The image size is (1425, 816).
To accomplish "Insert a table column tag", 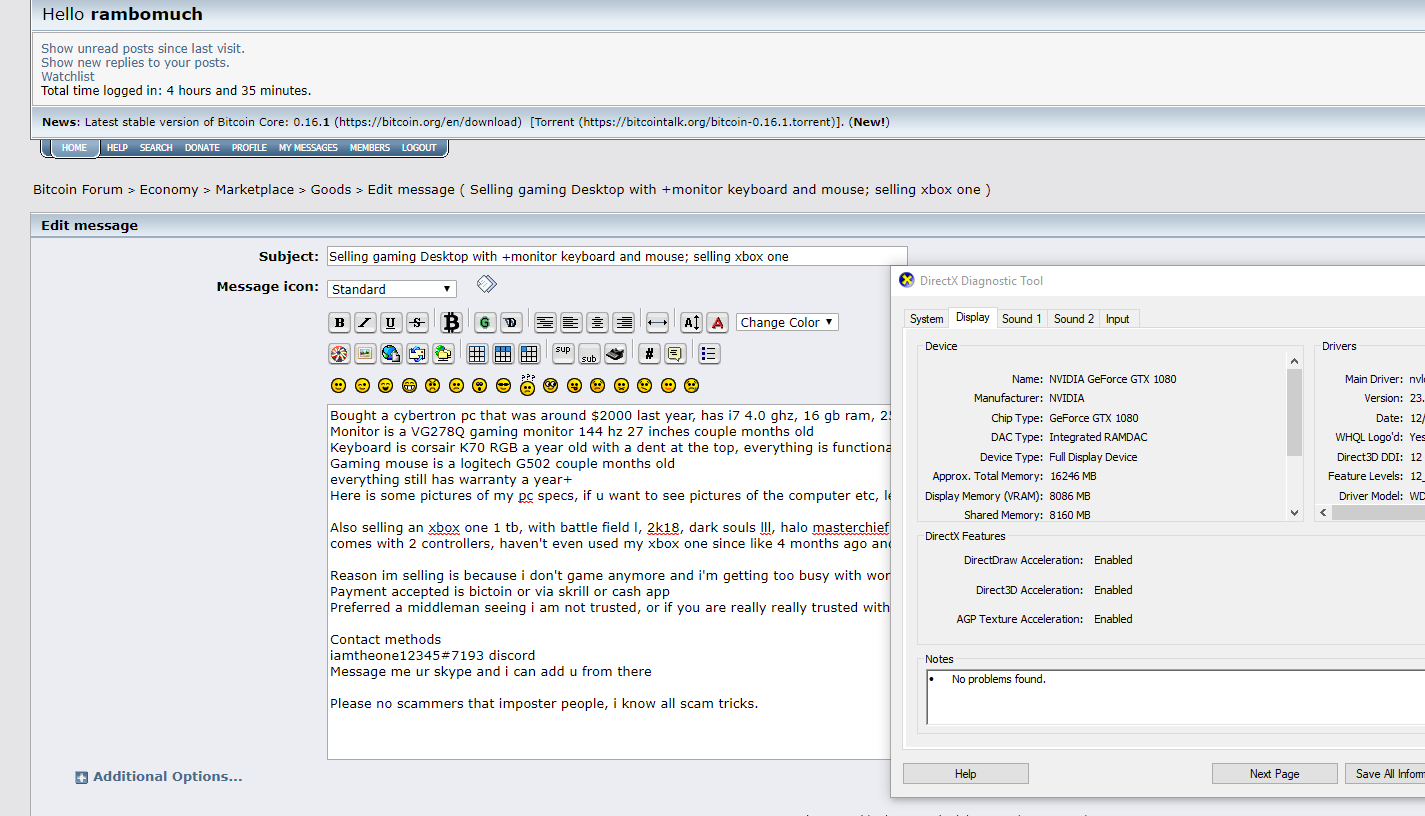I will point(529,353).
